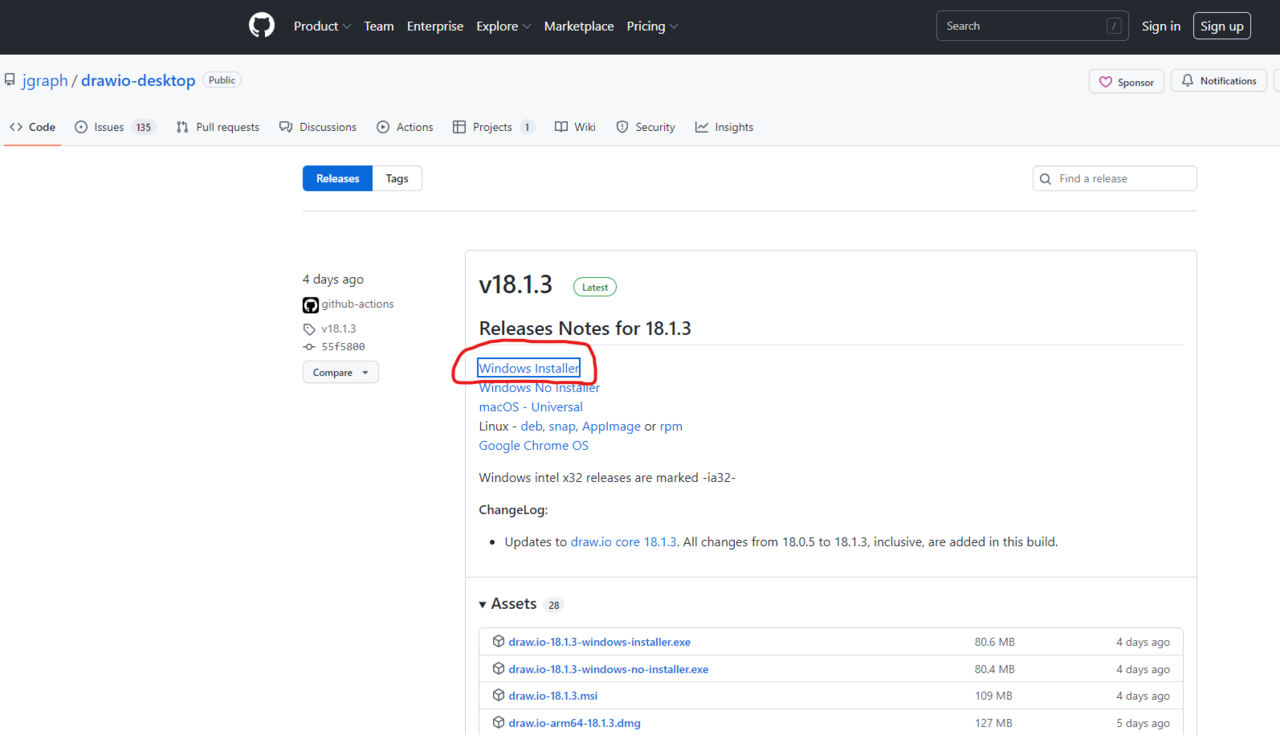Download via Windows Installer link
Screen dimensions: 1280x735
[x=529, y=368]
